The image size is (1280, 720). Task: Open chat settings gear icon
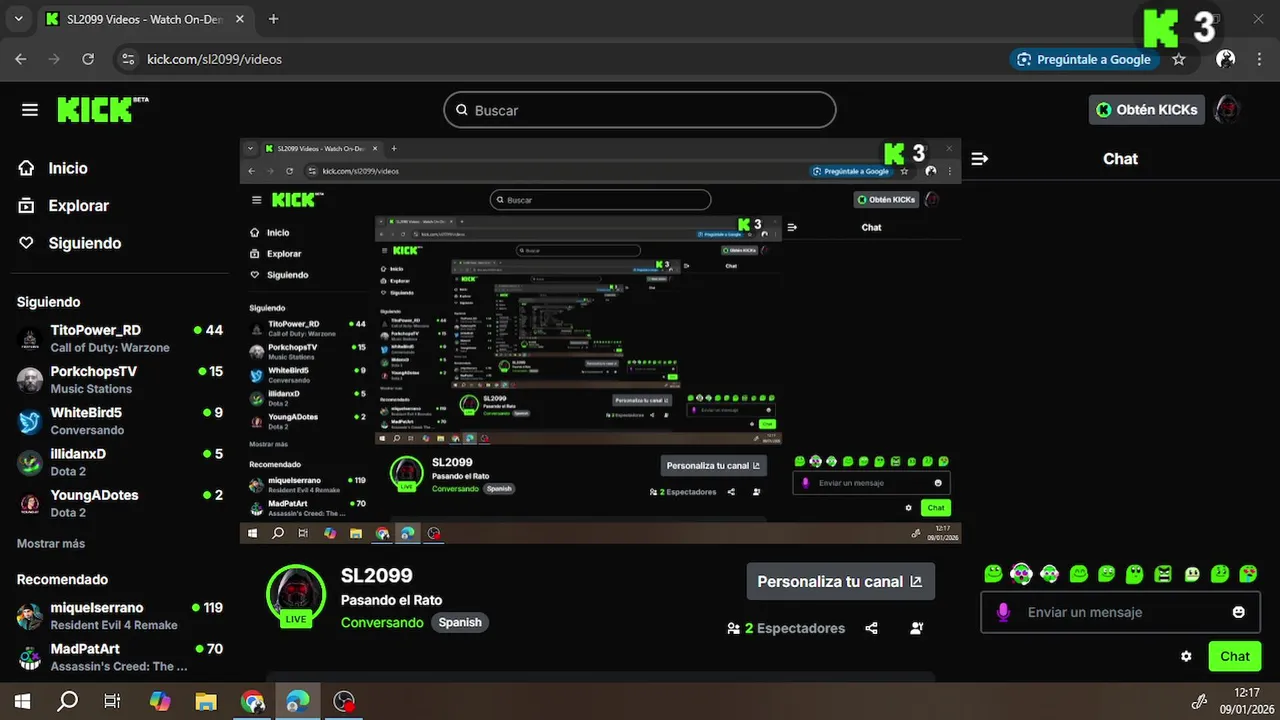(1186, 656)
